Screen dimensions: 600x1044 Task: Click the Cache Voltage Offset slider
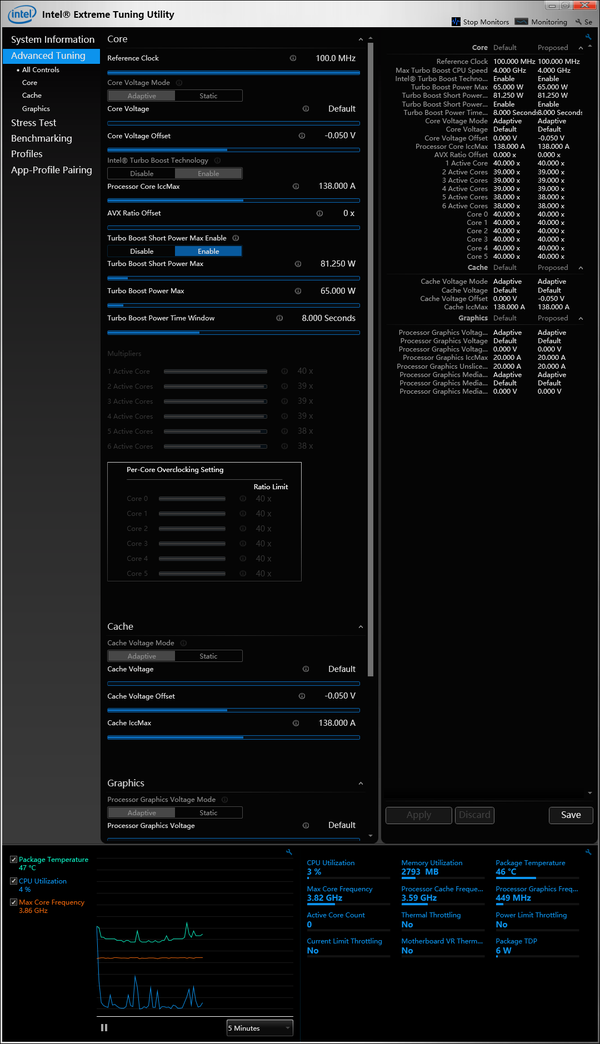[234, 710]
